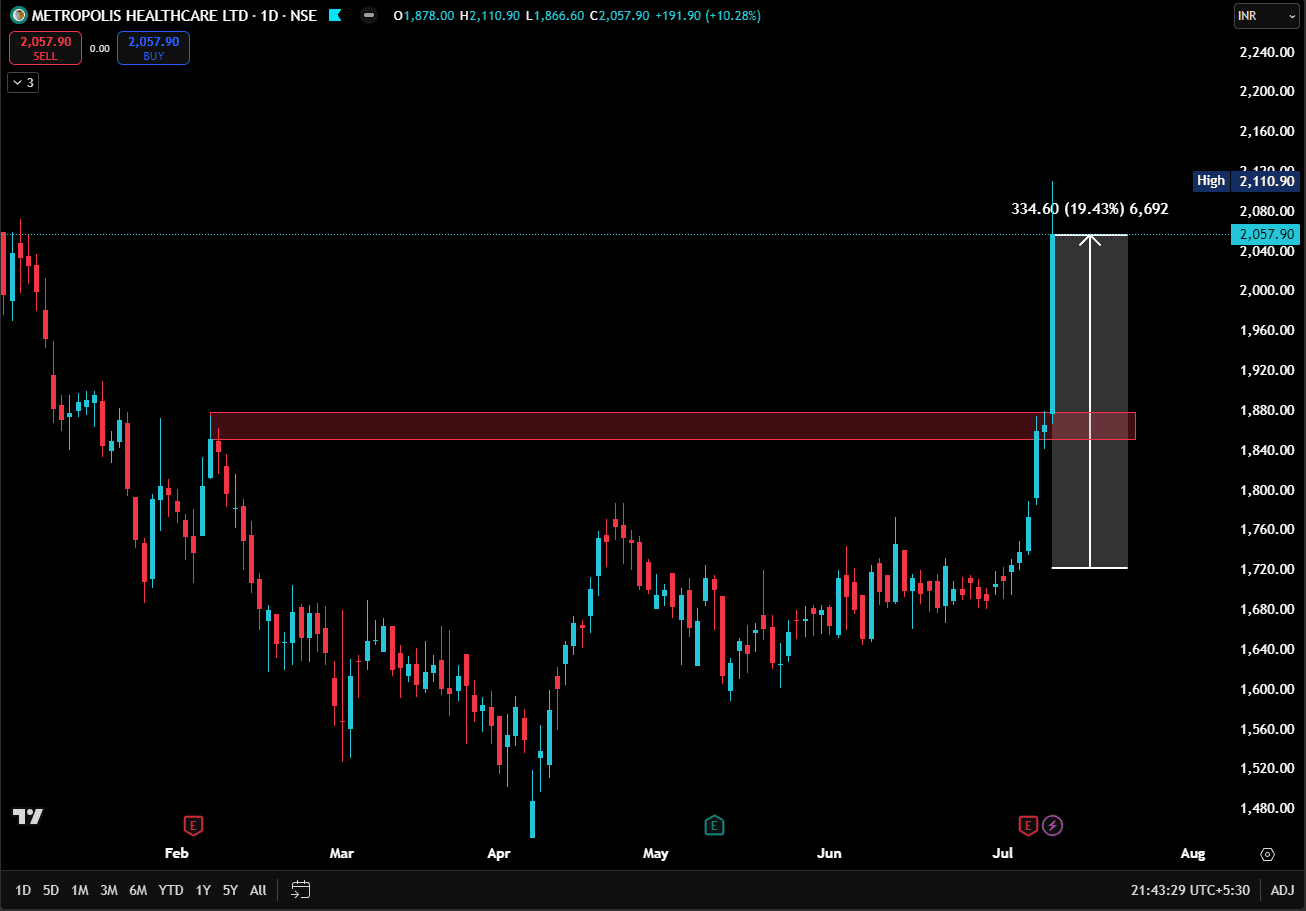Select the 6M date range
This screenshot has width=1306, height=911.
[138, 889]
